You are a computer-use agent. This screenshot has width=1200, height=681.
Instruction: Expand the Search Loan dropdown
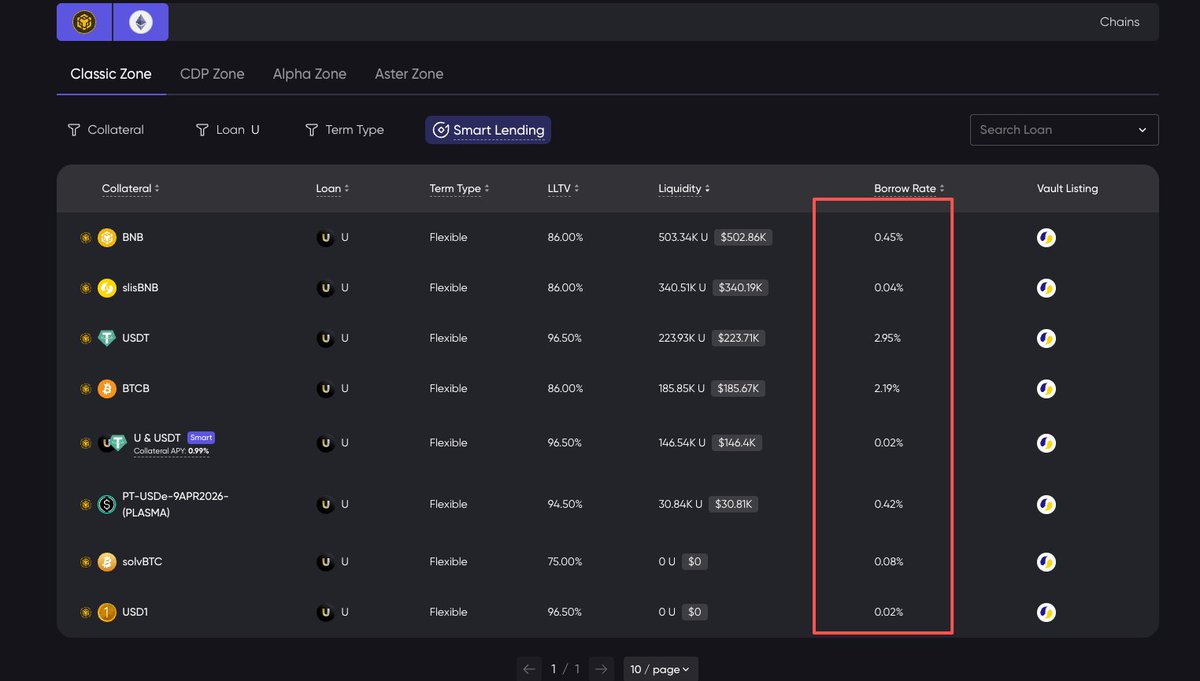(x=1064, y=130)
